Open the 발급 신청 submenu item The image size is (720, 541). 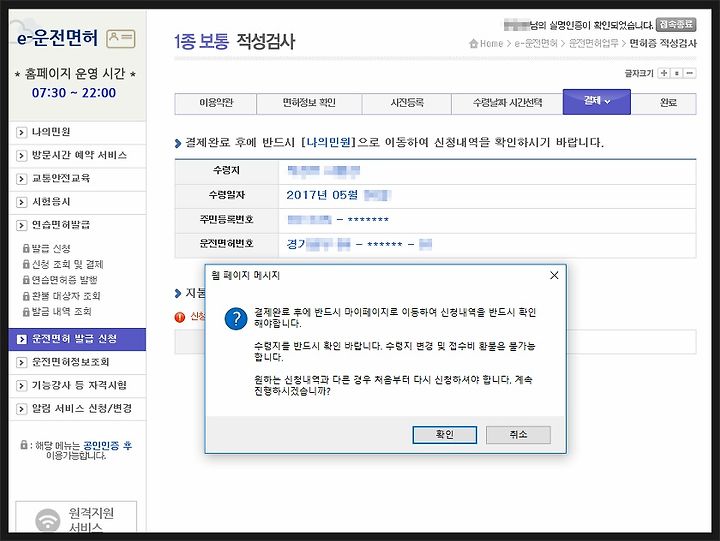51,248
